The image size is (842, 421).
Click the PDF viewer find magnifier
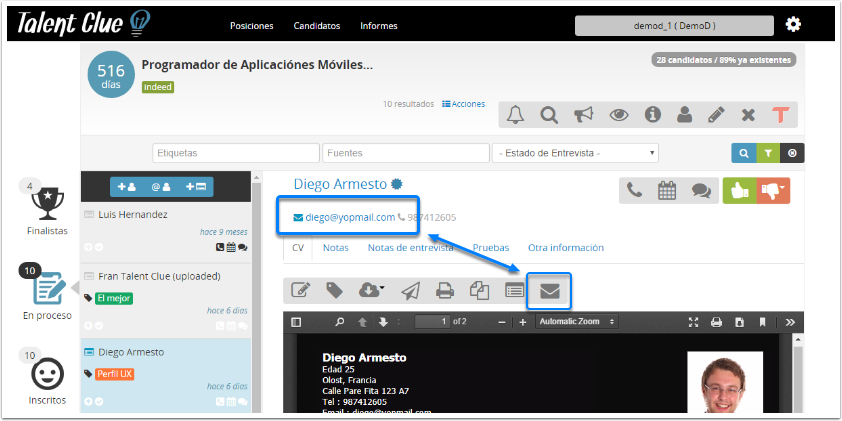339,322
